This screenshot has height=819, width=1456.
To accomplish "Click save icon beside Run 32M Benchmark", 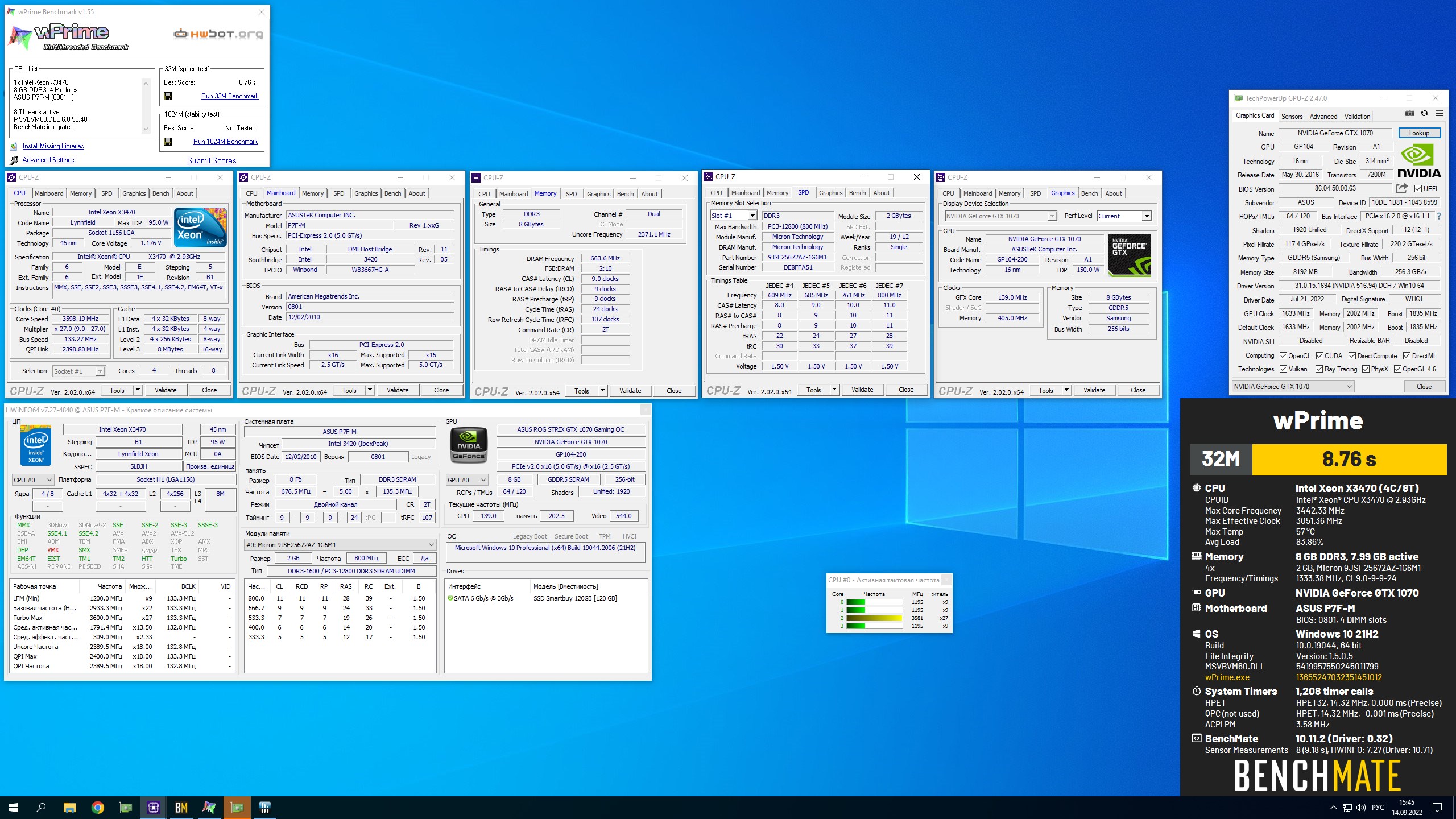I will [168, 96].
